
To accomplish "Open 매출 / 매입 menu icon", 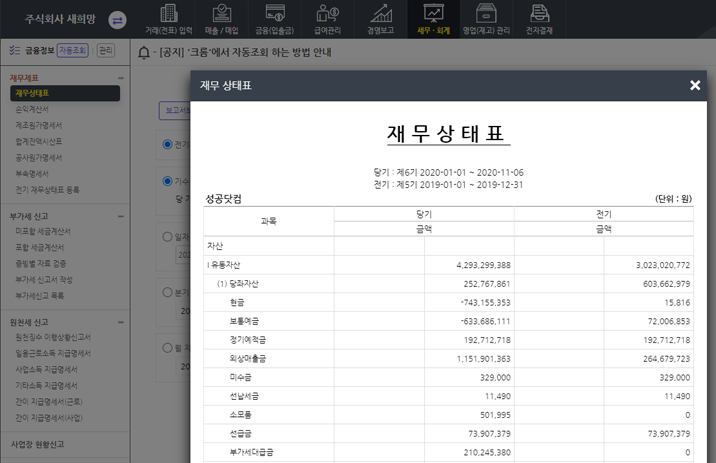I will 222,14.
